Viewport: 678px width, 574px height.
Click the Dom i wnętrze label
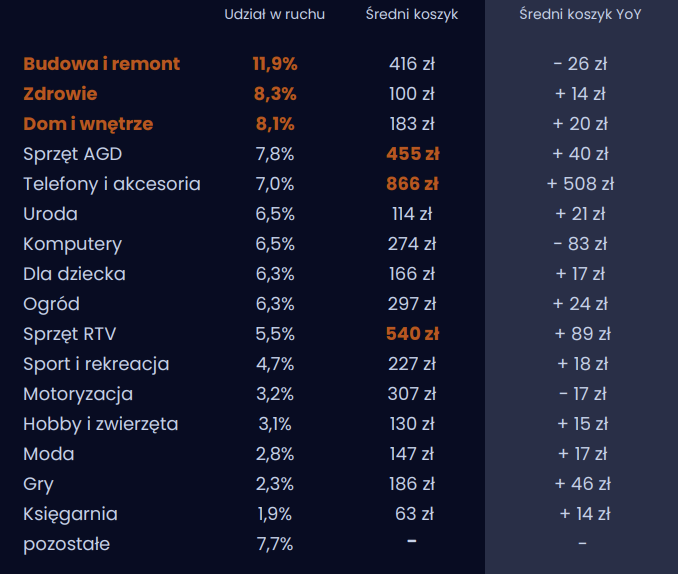click(88, 124)
